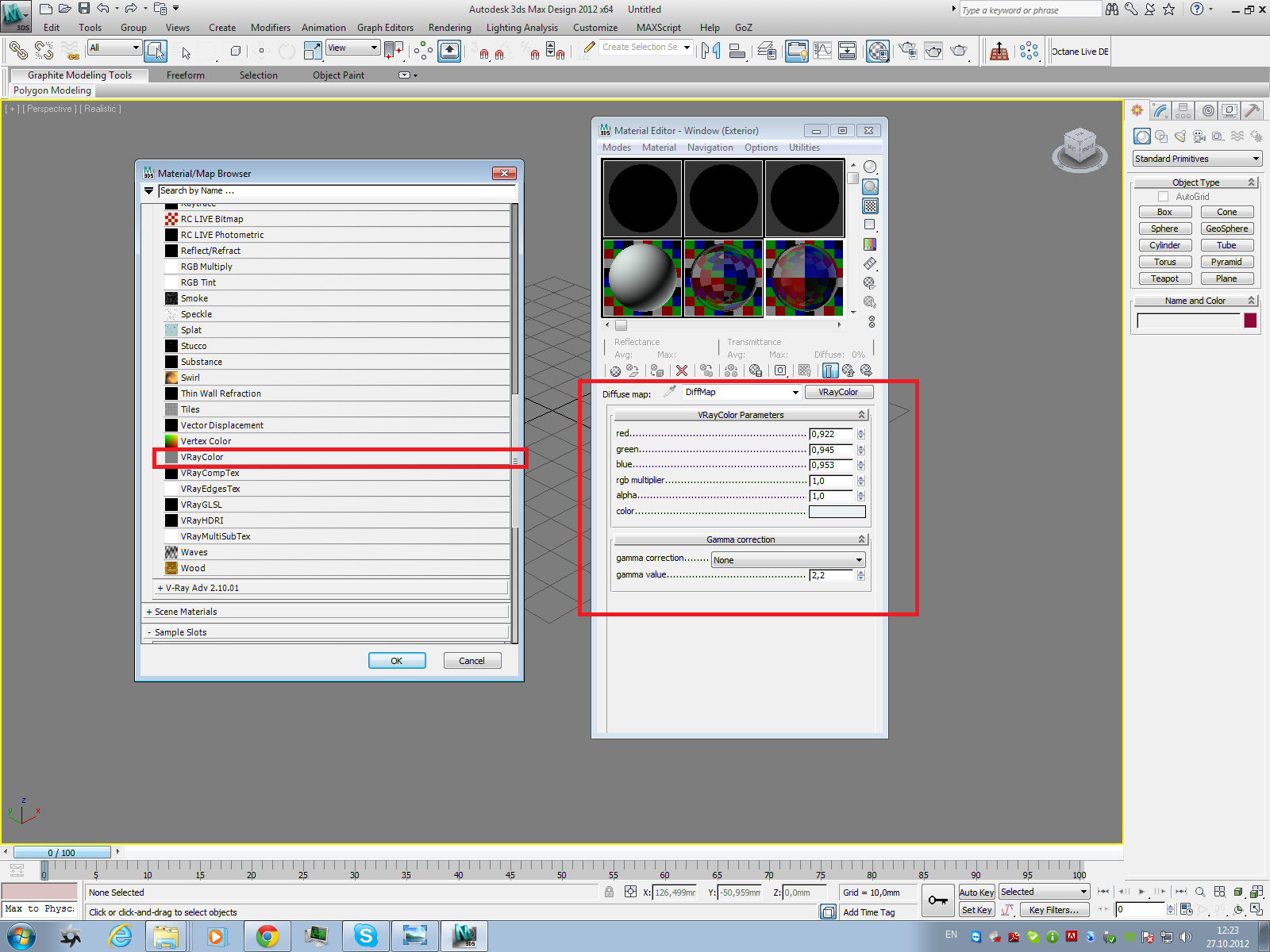Assign material to selection icon
Image resolution: width=1270 pixels, height=952 pixels.
(656, 370)
